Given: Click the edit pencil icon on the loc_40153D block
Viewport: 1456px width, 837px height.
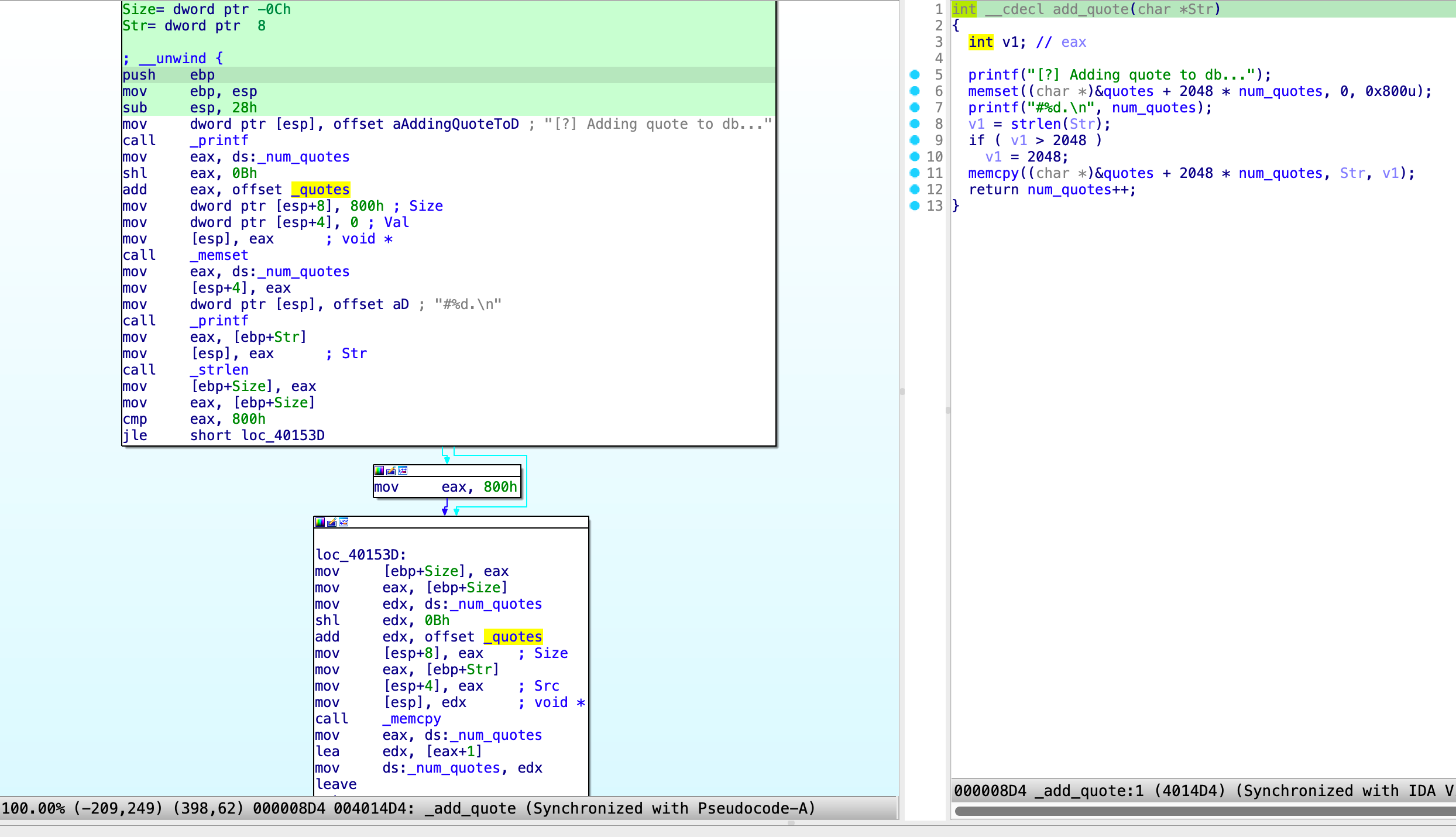Looking at the screenshot, I should 332,522.
